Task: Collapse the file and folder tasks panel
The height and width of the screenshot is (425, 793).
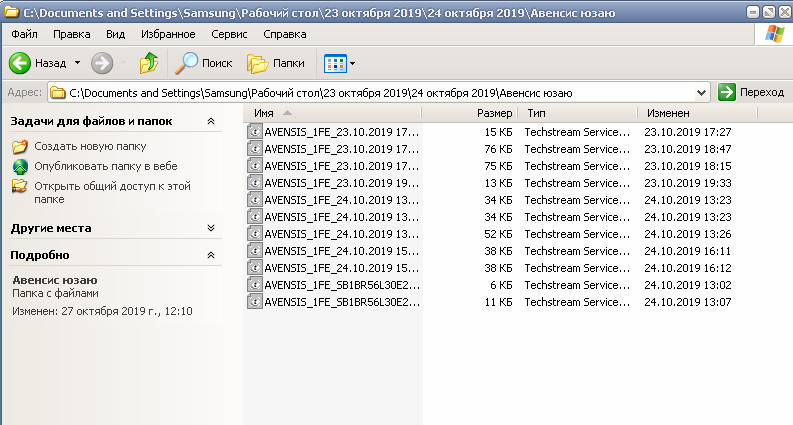Action: 210,121
